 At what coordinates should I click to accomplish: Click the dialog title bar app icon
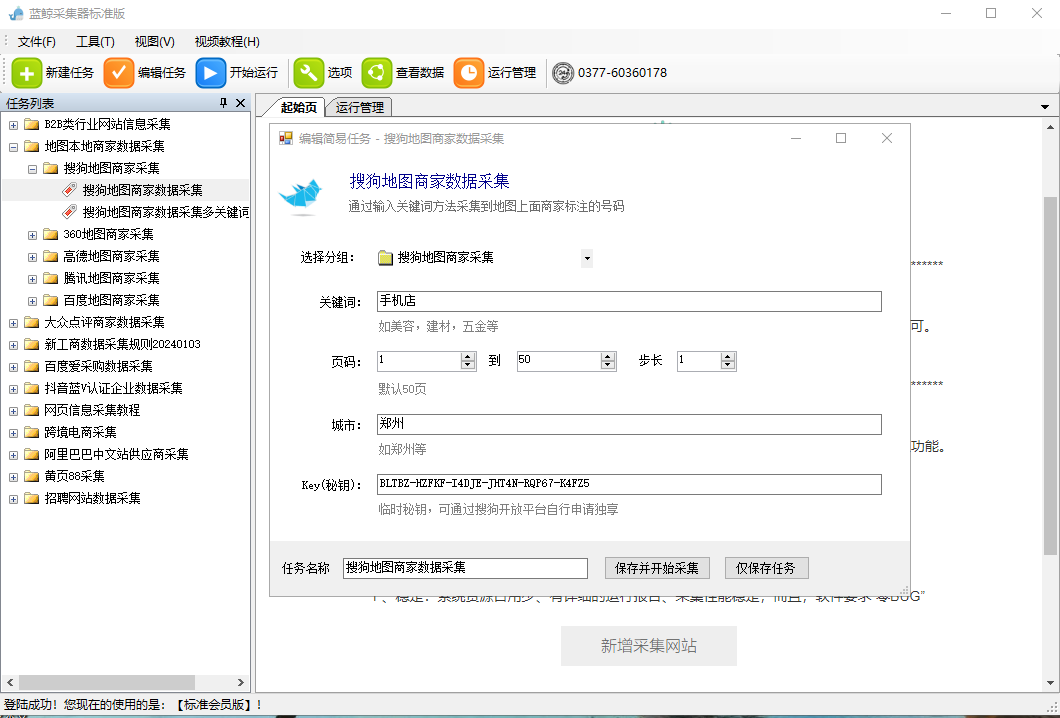click(286, 139)
